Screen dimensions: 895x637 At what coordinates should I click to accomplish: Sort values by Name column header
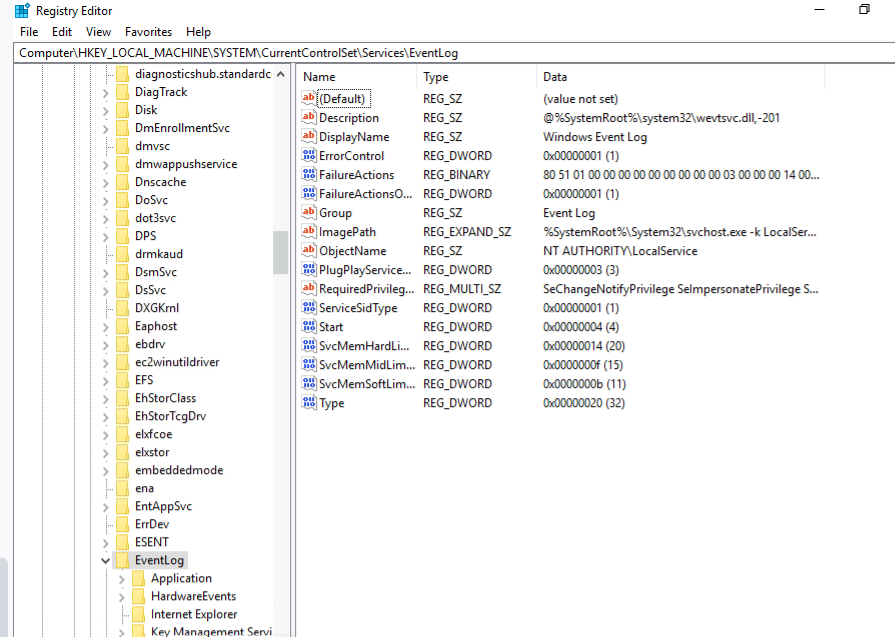[x=357, y=77]
